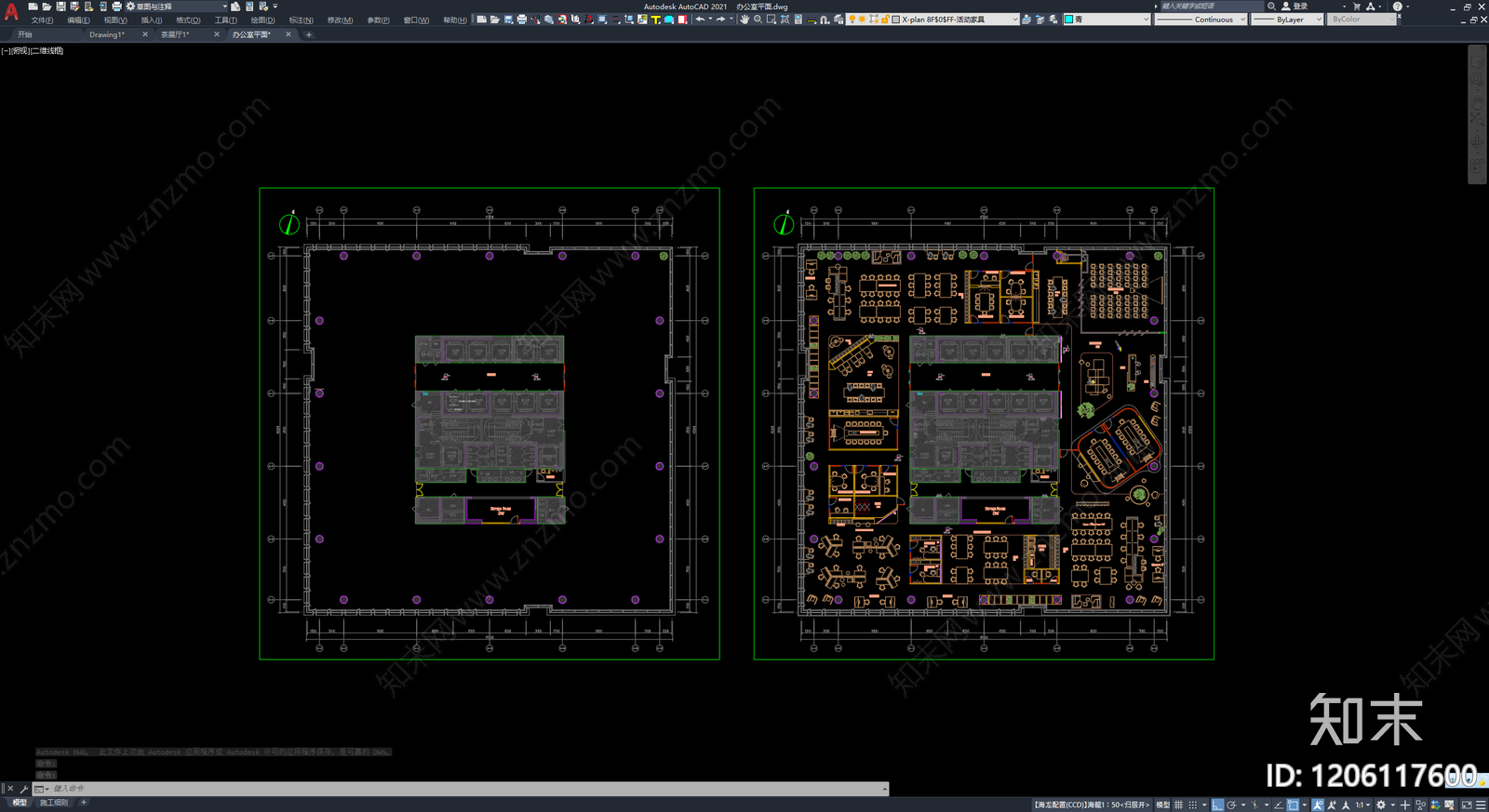Click the command line input field

click(x=465, y=789)
